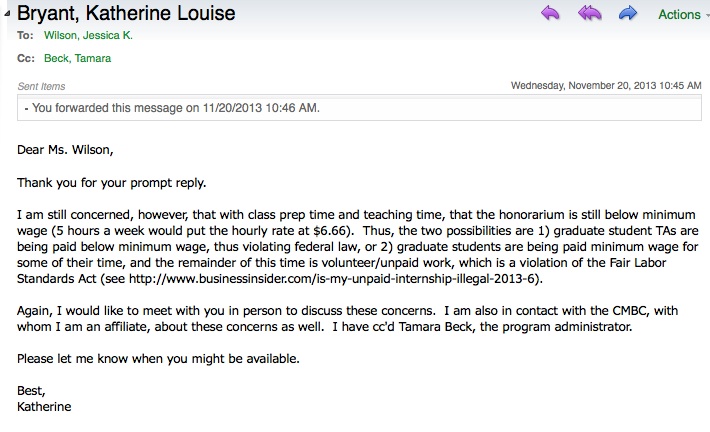Image resolution: width=710 pixels, height=432 pixels.
Task: Click the Reply All double-arrow icon
Action: click(590, 13)
